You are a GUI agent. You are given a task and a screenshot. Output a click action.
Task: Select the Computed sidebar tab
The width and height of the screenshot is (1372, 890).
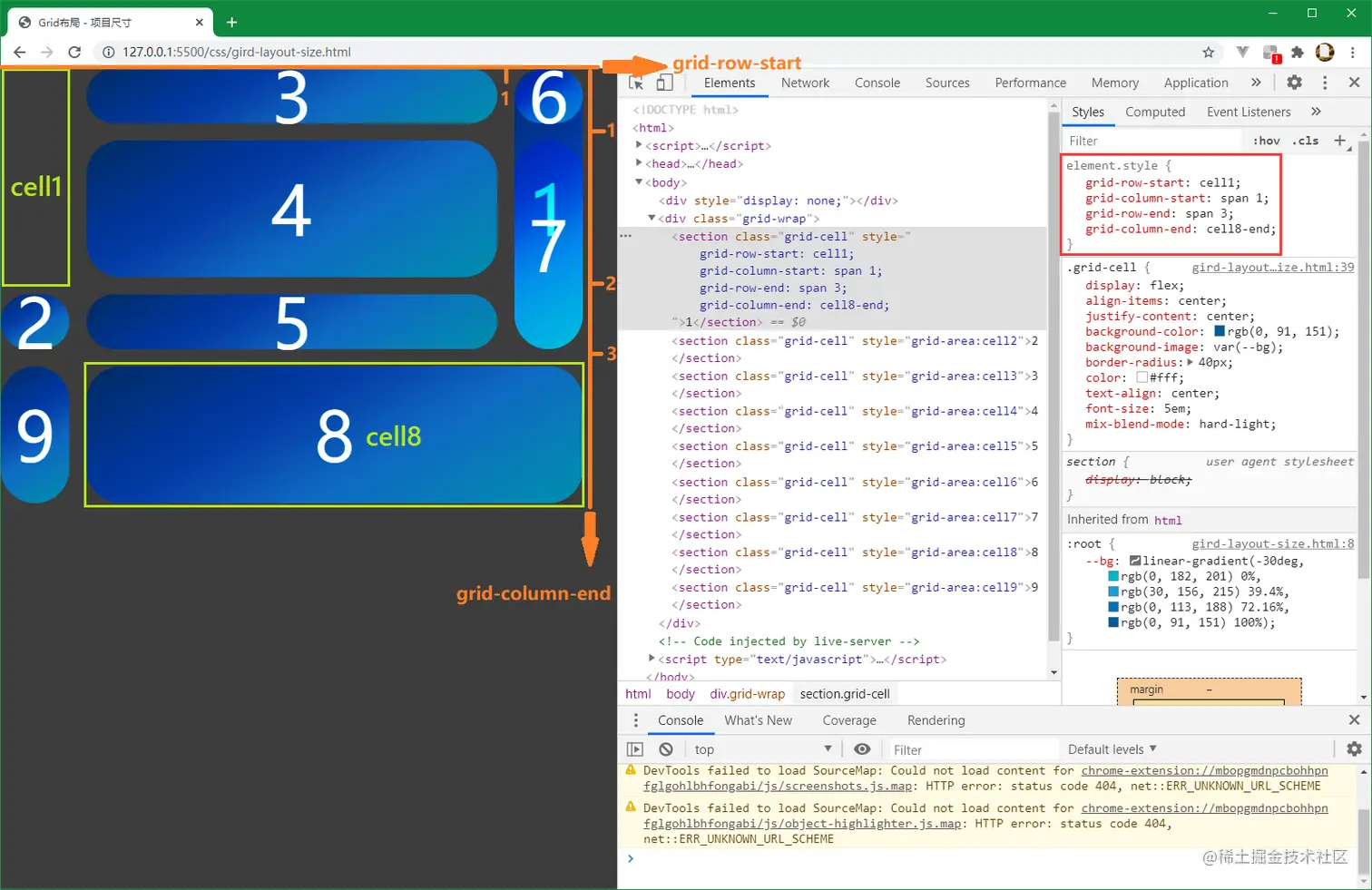click(1155, 112)
